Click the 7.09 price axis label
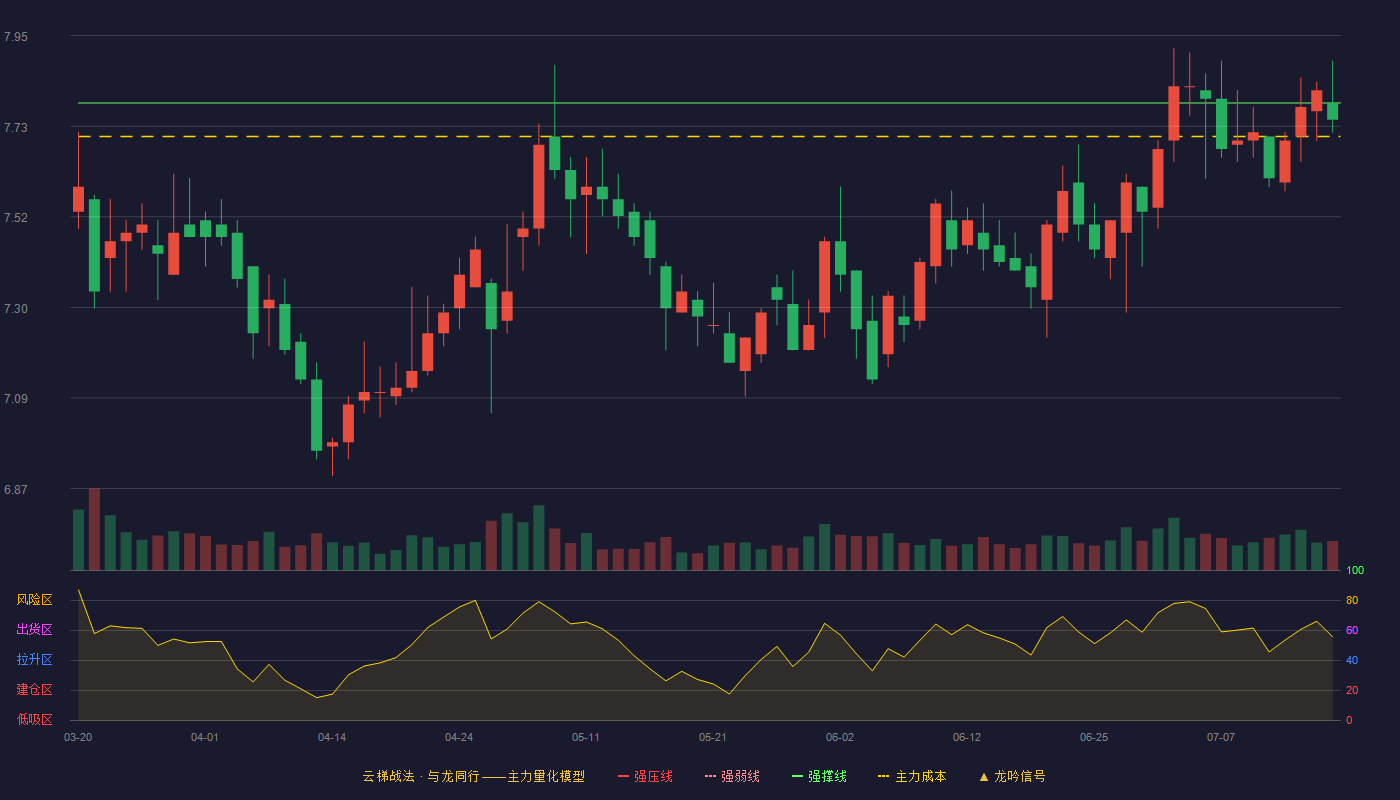 pyautogui.click(x=16, y=399)
